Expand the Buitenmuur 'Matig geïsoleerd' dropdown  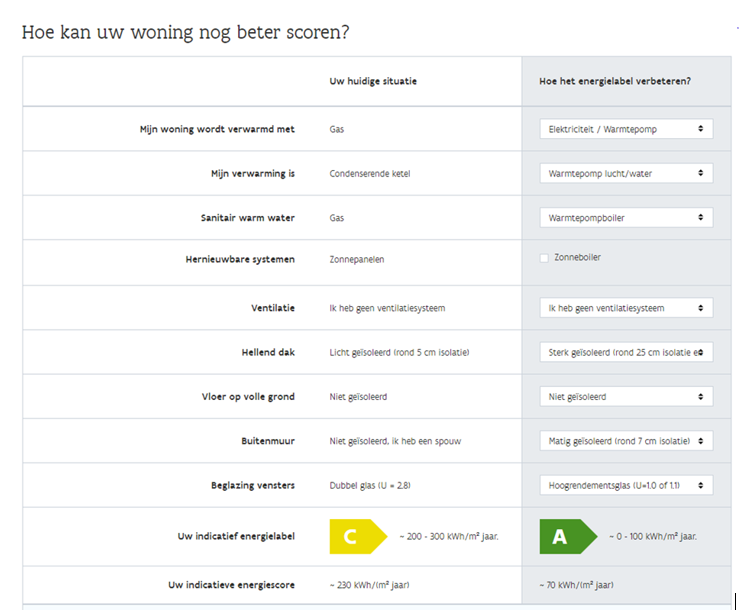tap(625, 441)
